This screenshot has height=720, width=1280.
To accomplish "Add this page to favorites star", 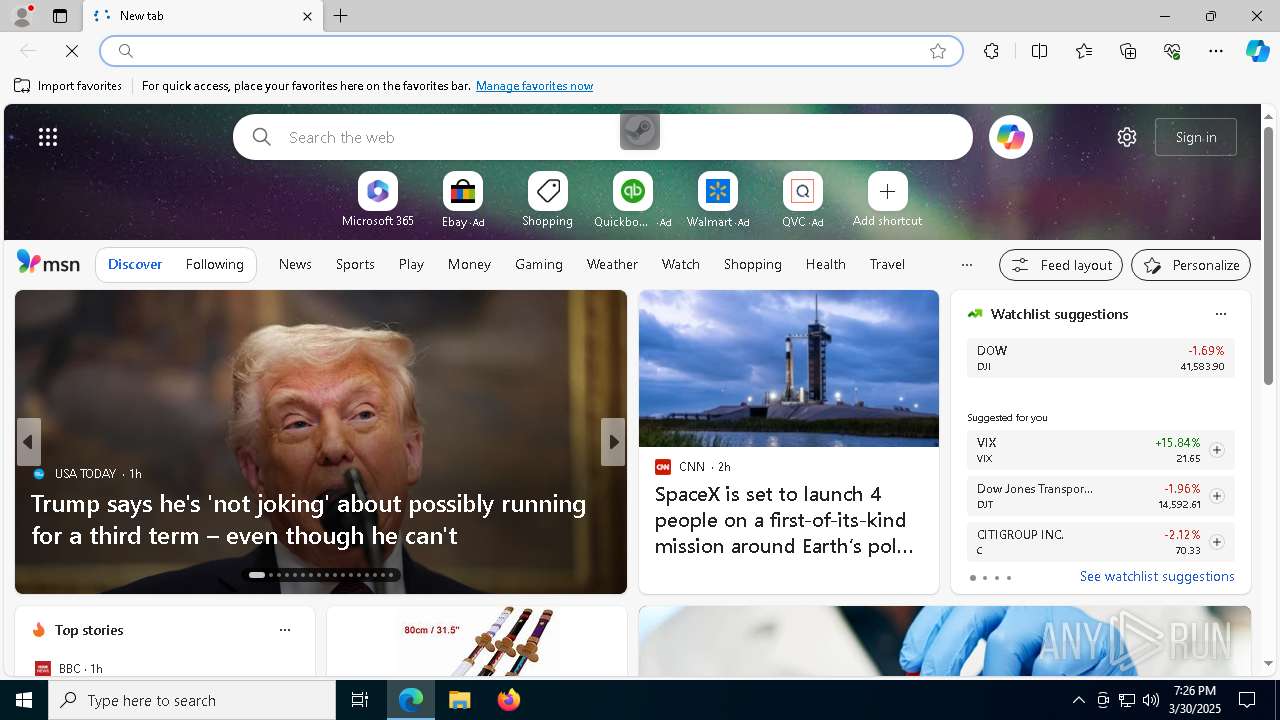I will pyautogui.click(x=937, y=51).
